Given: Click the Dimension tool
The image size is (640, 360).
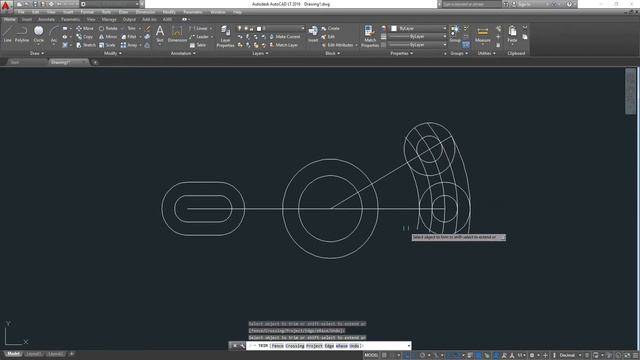Looking at the screenshot, I should [x=177, y=33].
